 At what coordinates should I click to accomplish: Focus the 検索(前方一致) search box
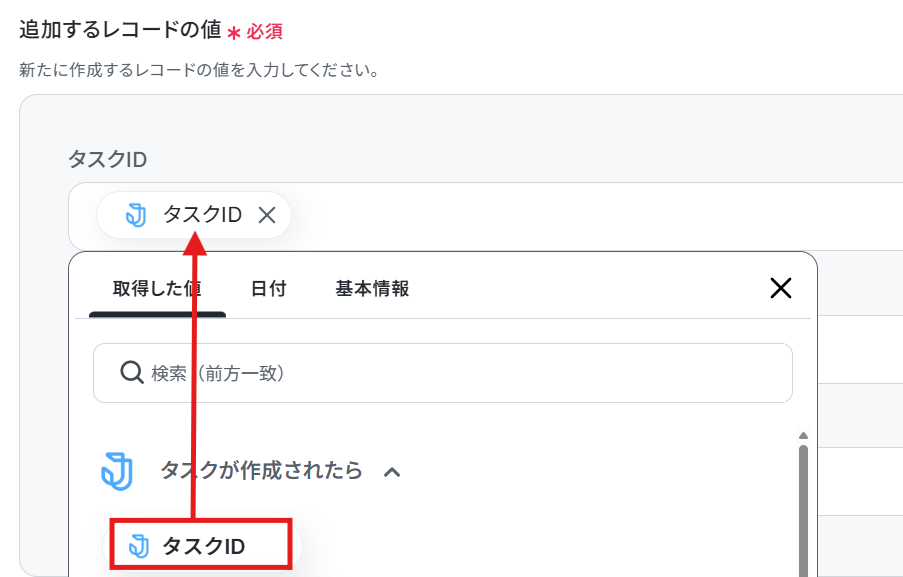443,373
